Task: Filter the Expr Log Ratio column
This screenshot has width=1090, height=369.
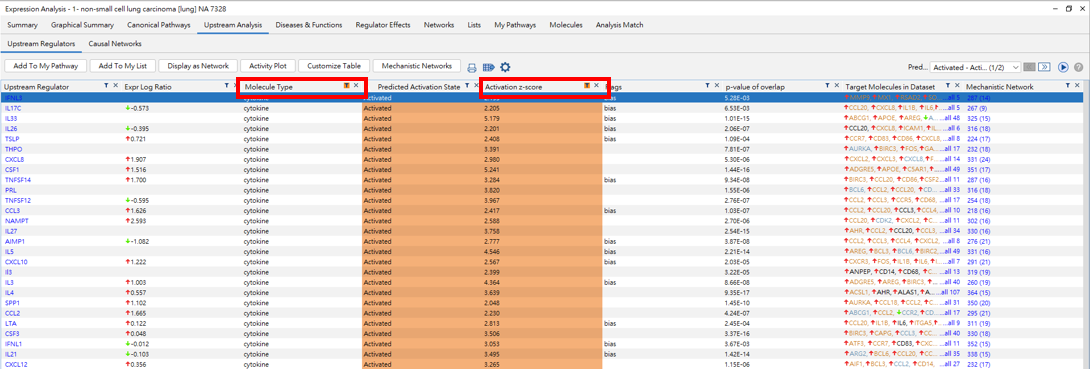Action: tap(227, 85)
